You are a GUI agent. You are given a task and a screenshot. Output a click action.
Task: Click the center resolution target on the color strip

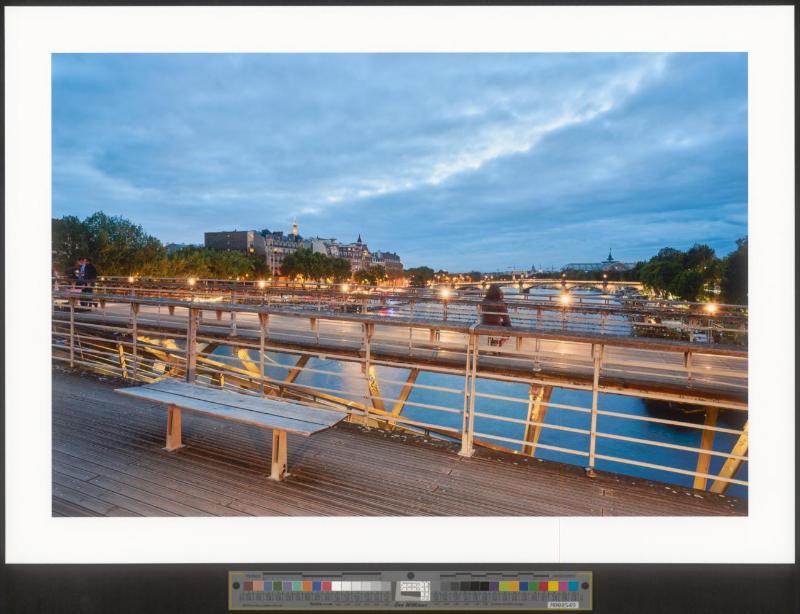coord(413,589)
